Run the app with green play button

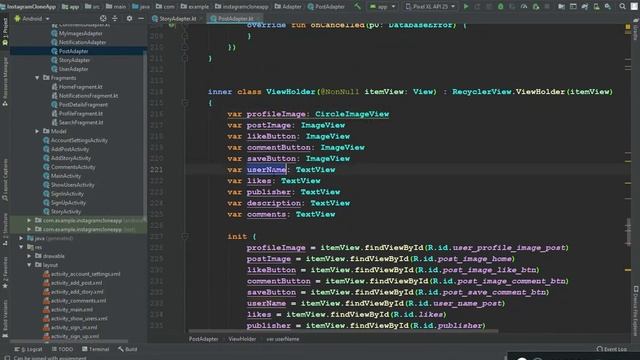[x=466, y=7]
